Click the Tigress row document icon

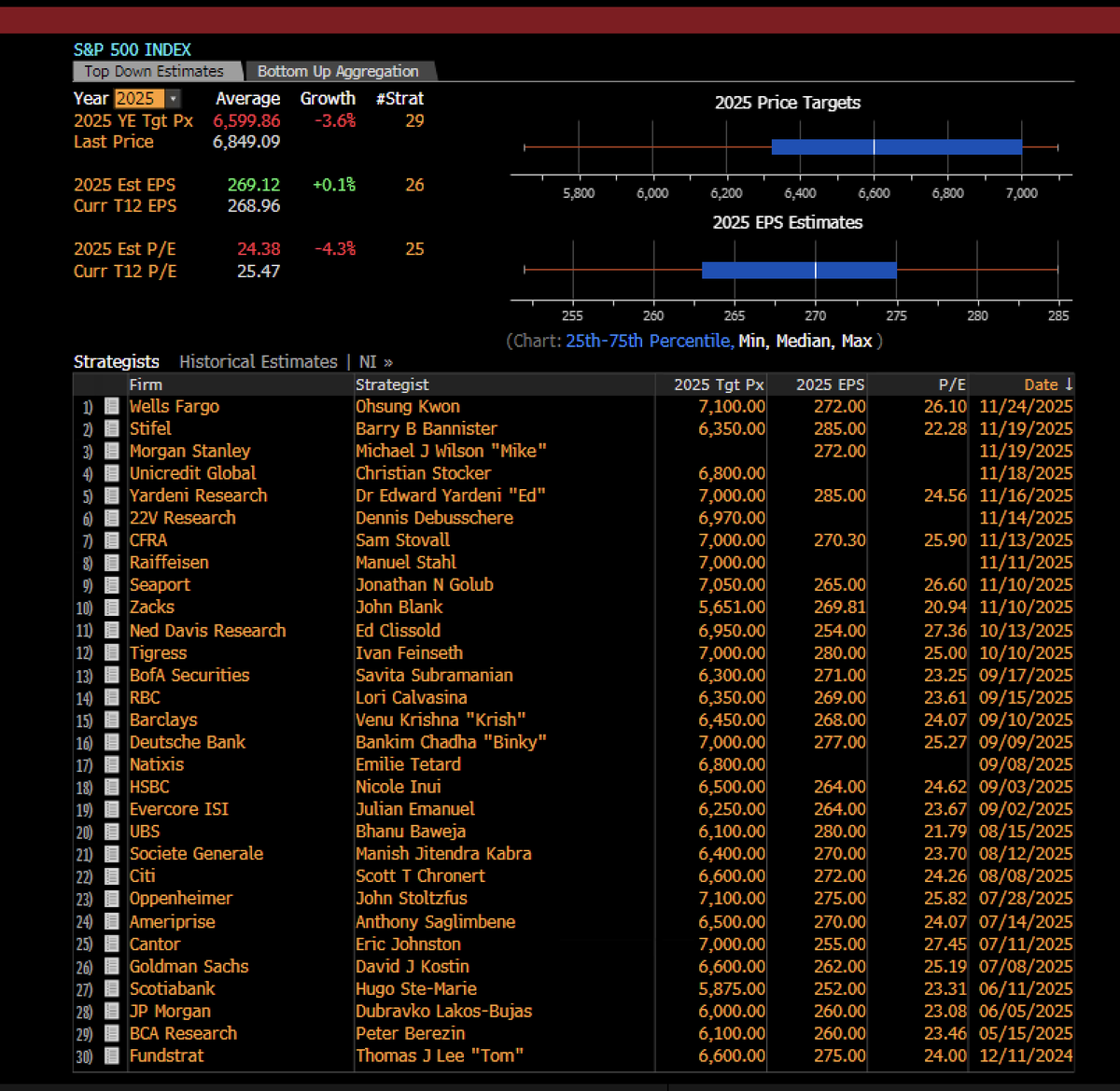[112, 653]
